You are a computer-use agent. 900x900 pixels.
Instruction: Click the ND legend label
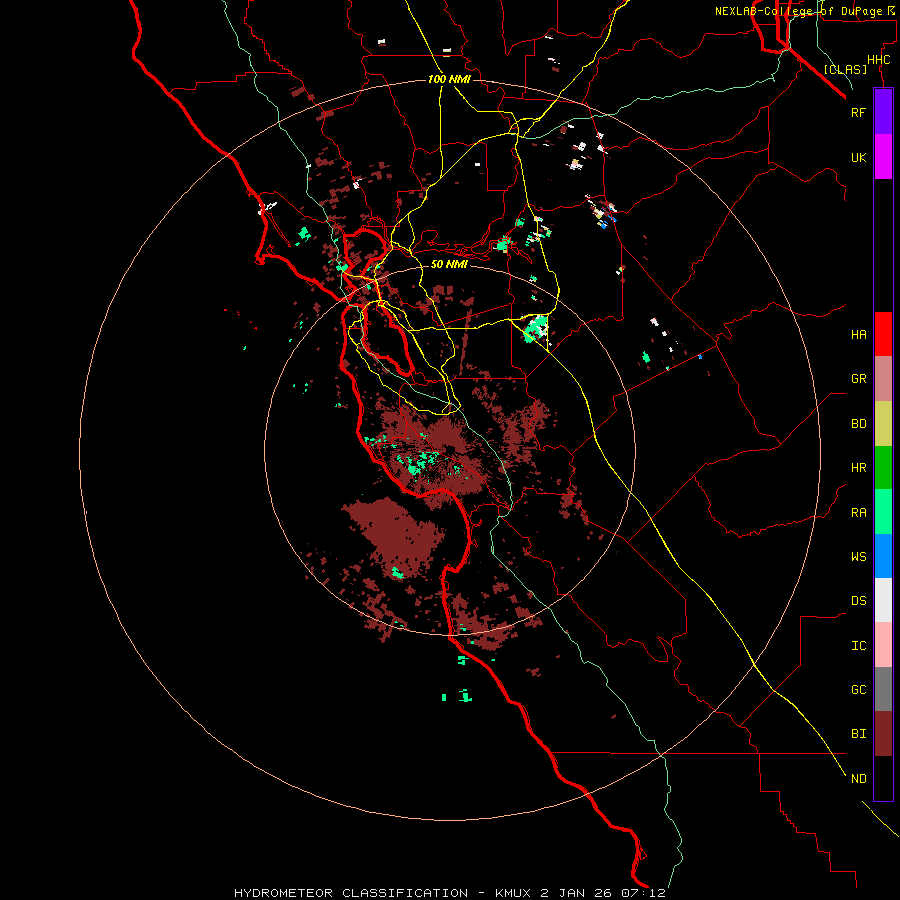pos(858,779)
